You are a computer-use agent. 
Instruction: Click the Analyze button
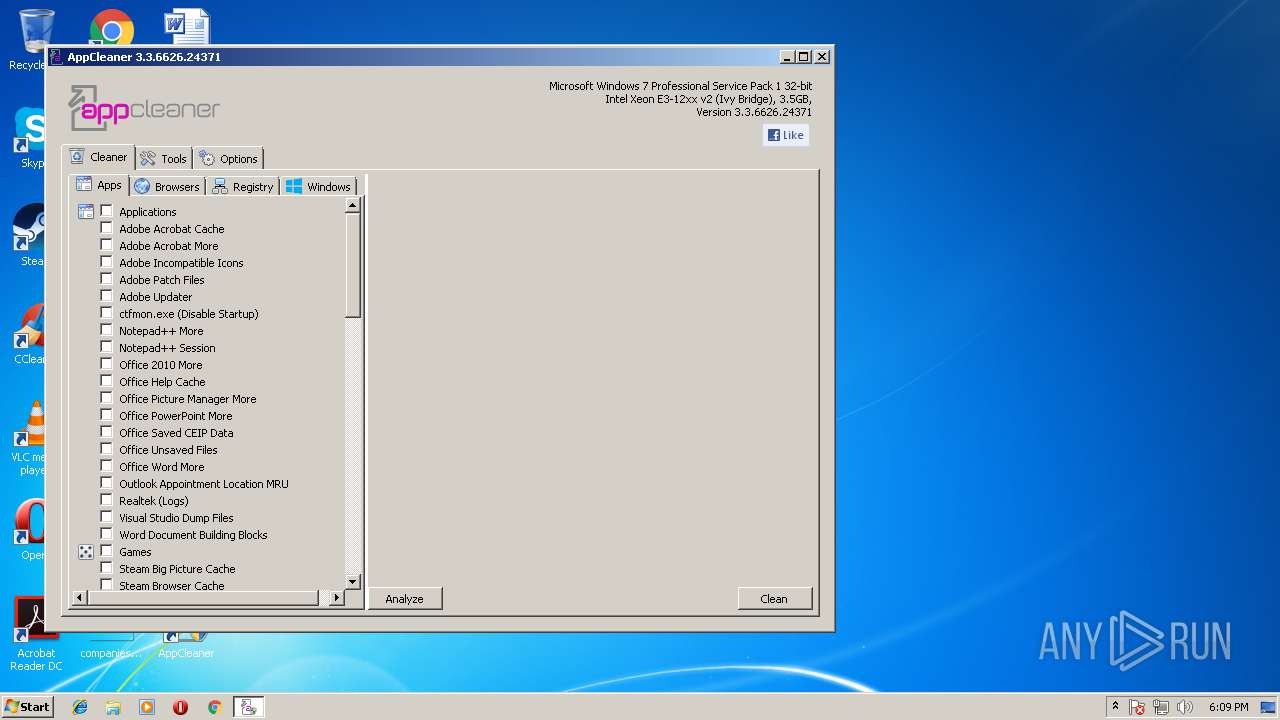click(x=405, y=599)
